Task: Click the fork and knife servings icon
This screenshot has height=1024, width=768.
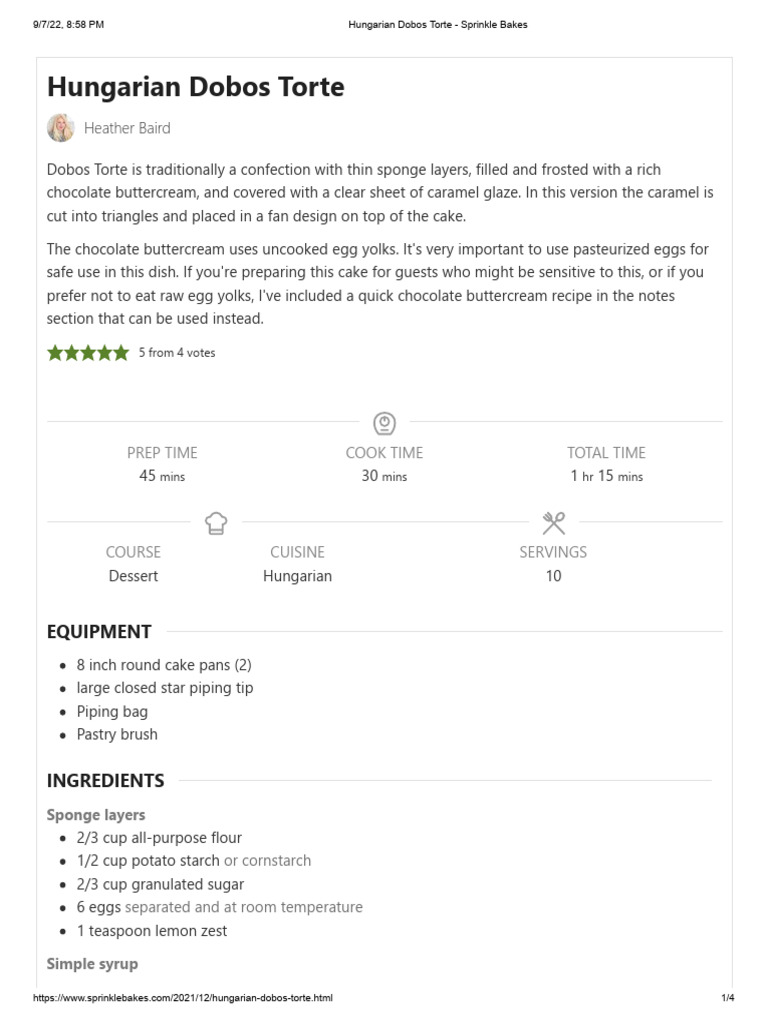Action: 554,522
